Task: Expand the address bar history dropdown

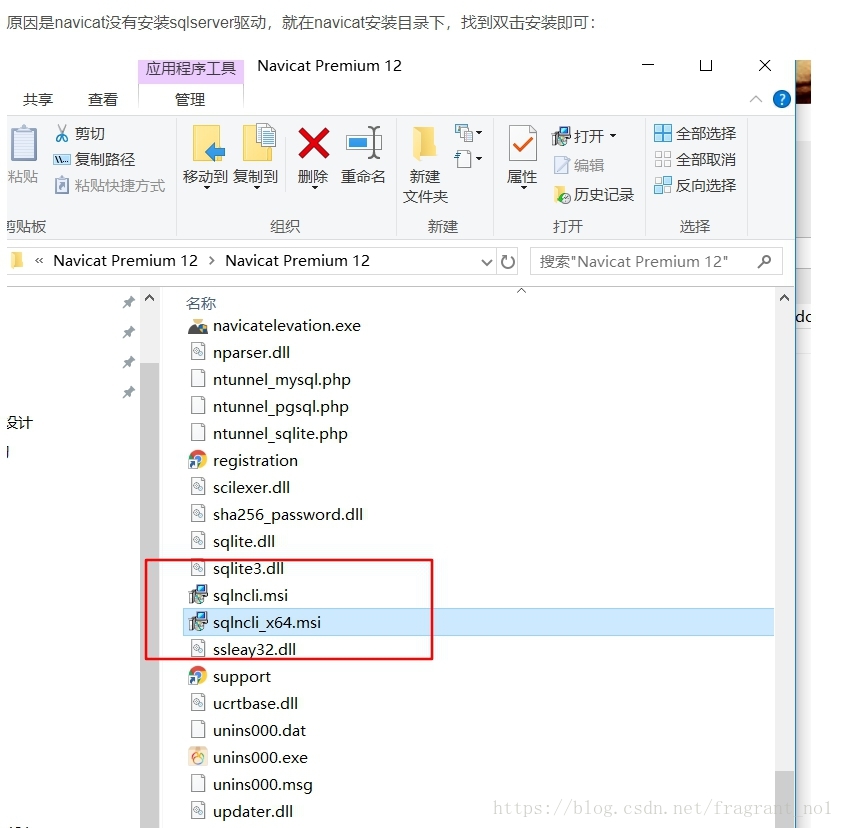Action: click(x=487, y=262)
